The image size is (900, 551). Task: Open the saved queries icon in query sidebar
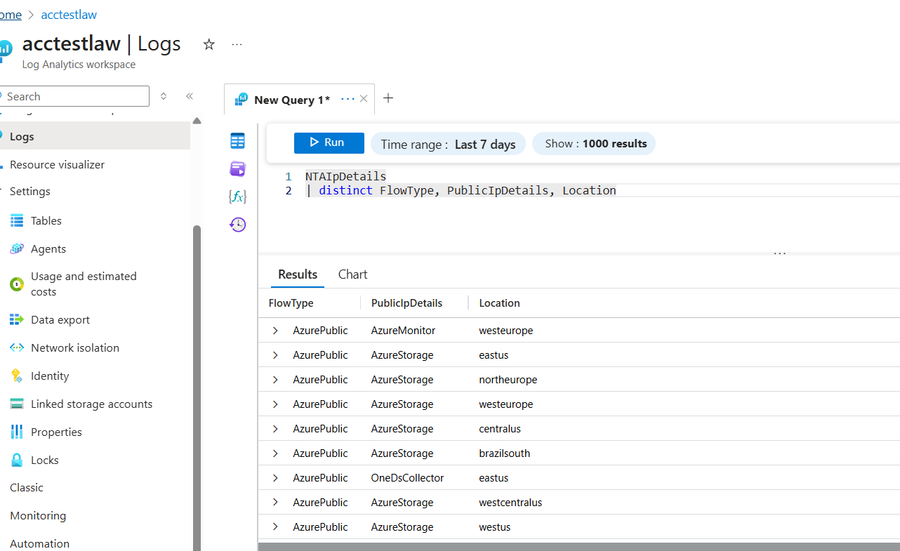[238, 169]
